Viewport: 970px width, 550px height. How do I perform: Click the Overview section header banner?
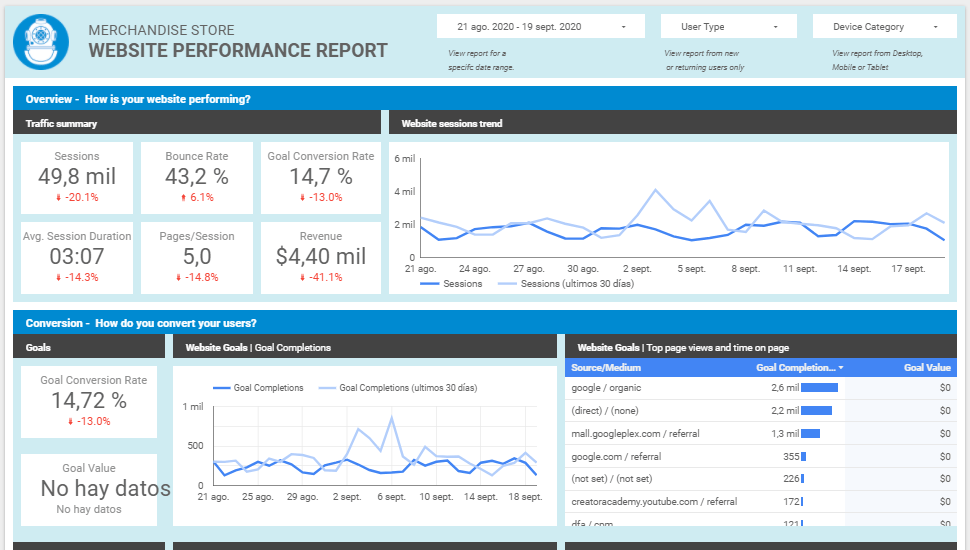[x=484, y=99]
